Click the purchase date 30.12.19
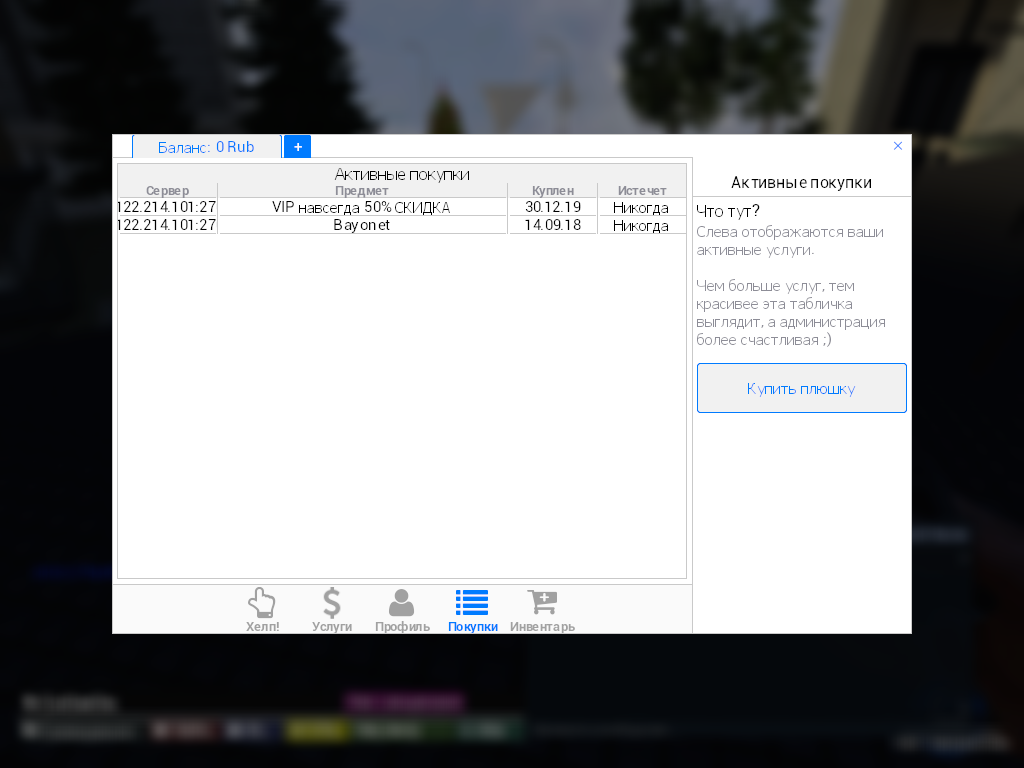The height and width of the screenshot is (768, 1024). click(x=552, y=208)
